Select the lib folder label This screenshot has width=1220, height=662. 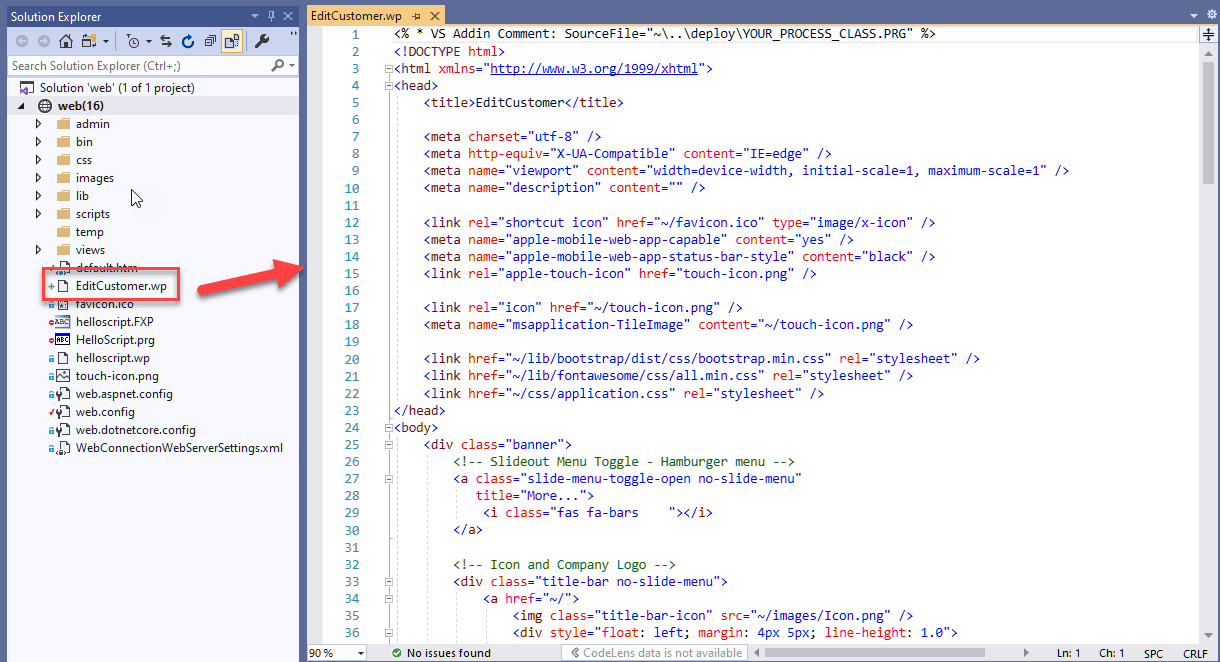pyautogui.click(x=82, y=196)
